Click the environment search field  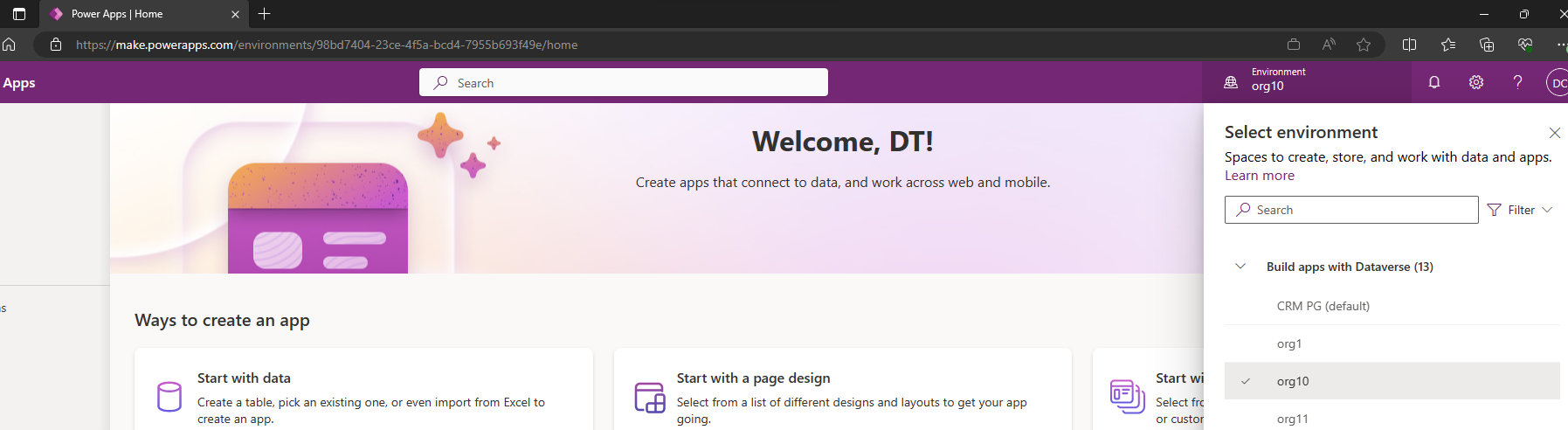pos(1351,210)
